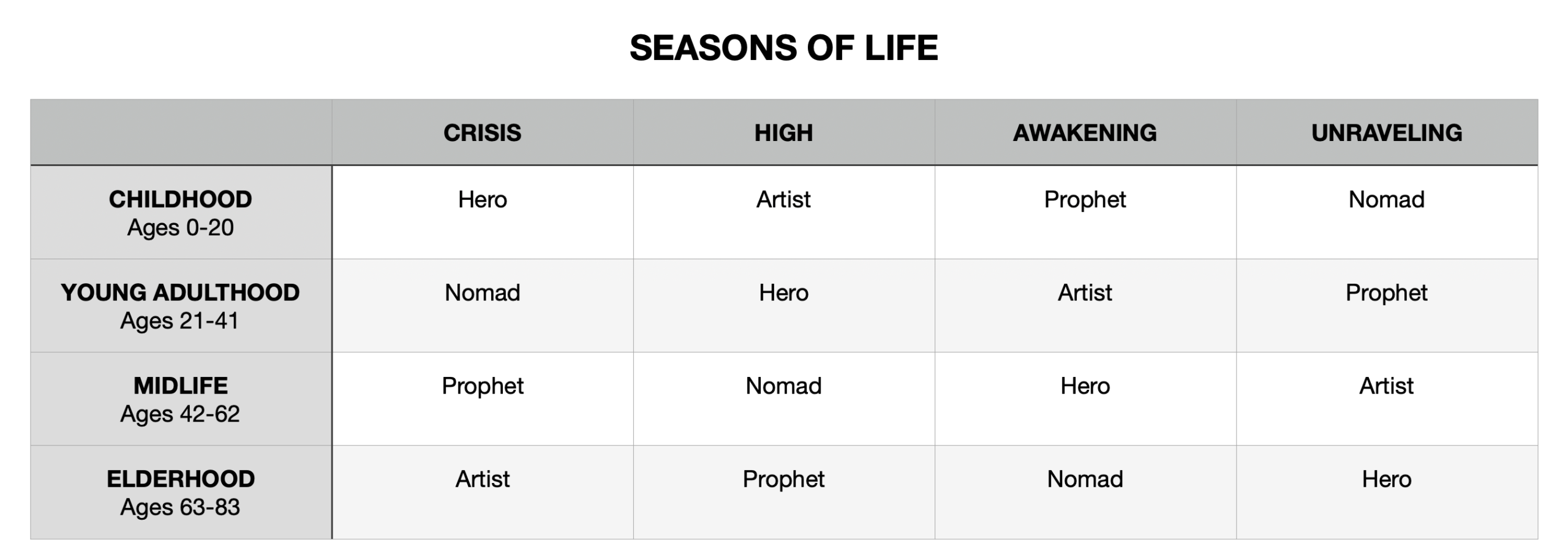Click the SEASONS OF LIFE title
Image resolution: width=1568 pixels, height=543 pixels.
click(783, 48)
